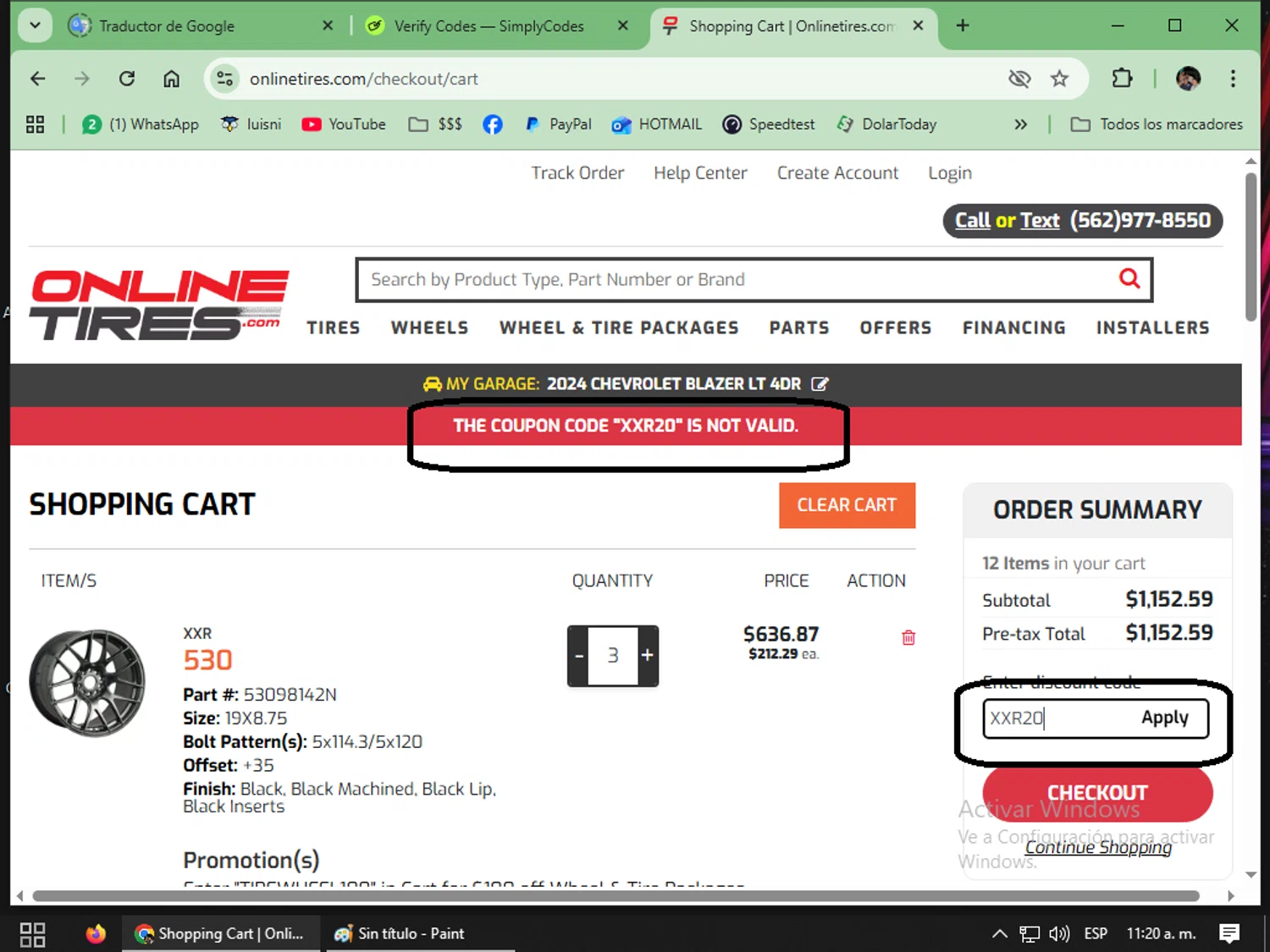Open the apps grid in bookmarks bar

[35, 124]
